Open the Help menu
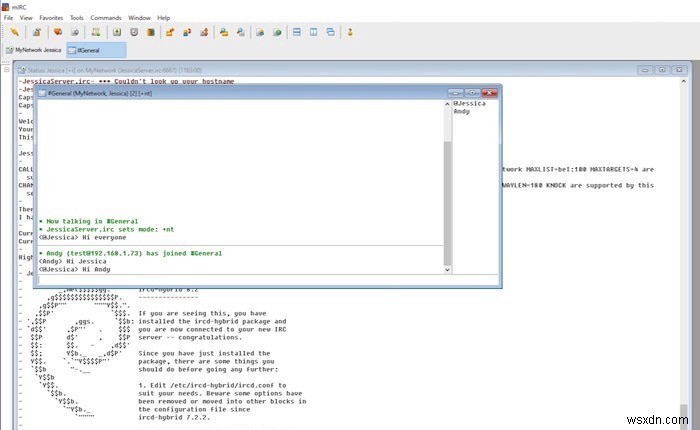This screenshot has width=700, height=430. pyautogui.click(x=164, y=17)
